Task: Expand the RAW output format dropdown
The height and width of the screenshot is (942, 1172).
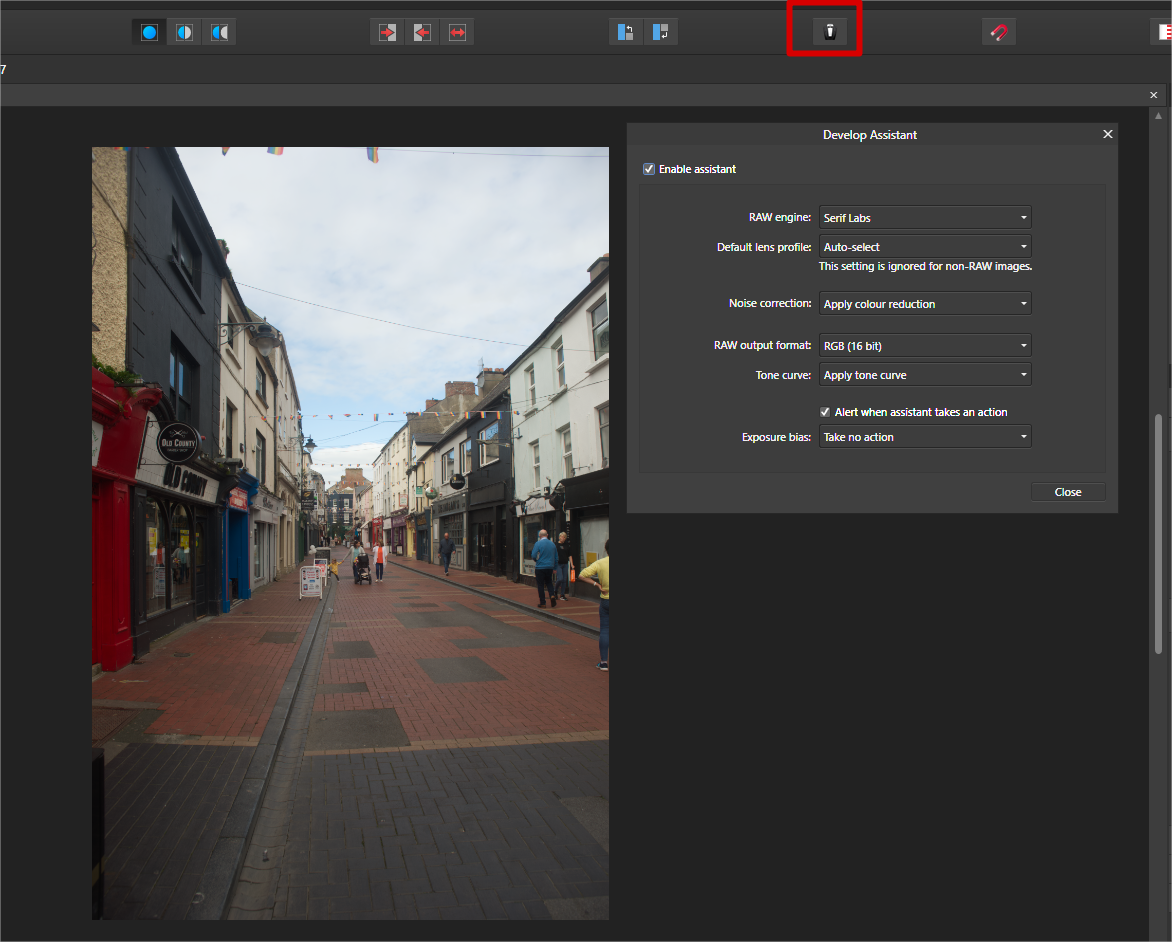Action: coord(924,346)
